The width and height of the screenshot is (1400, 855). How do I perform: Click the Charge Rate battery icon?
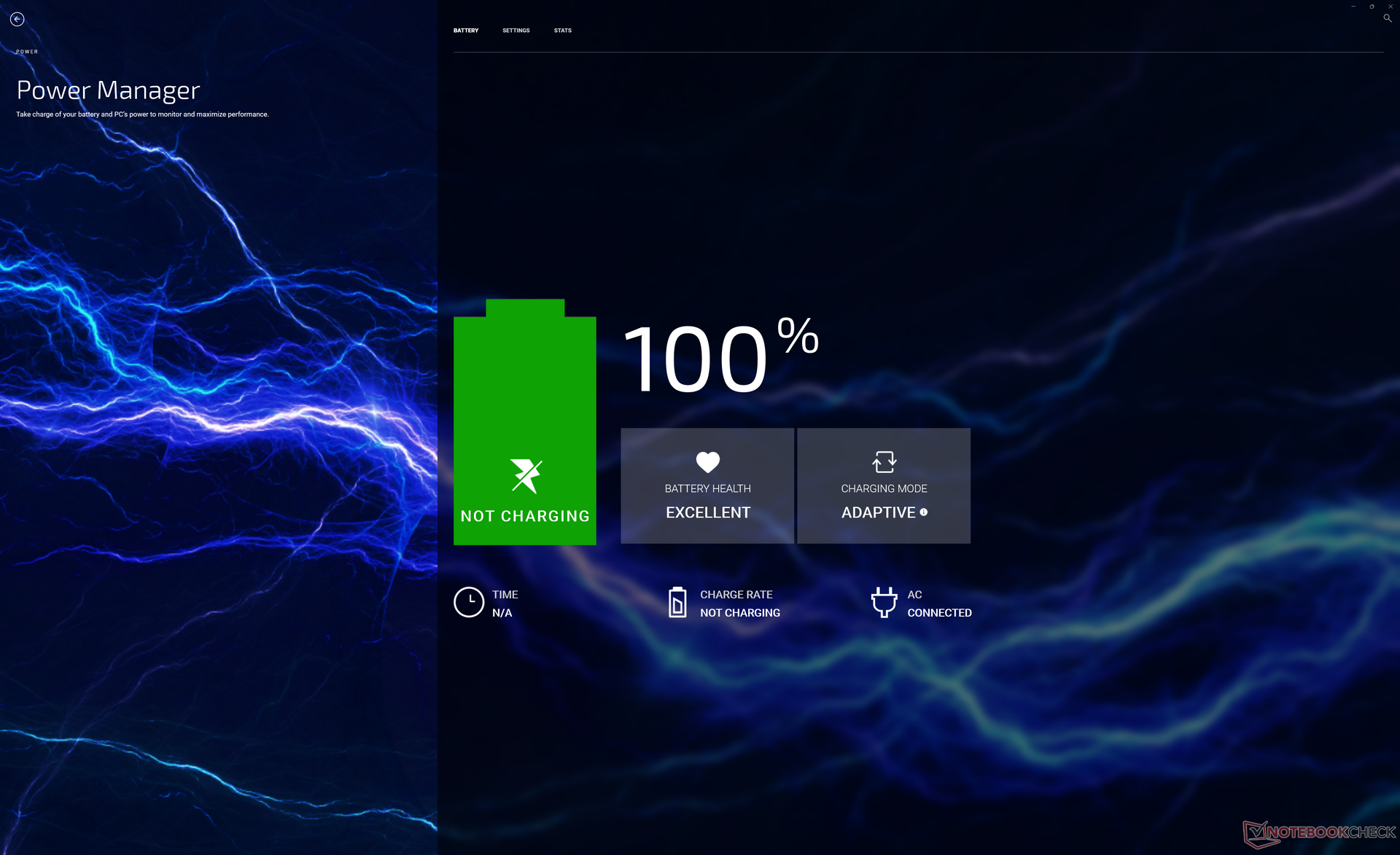(x=677, y=603)
